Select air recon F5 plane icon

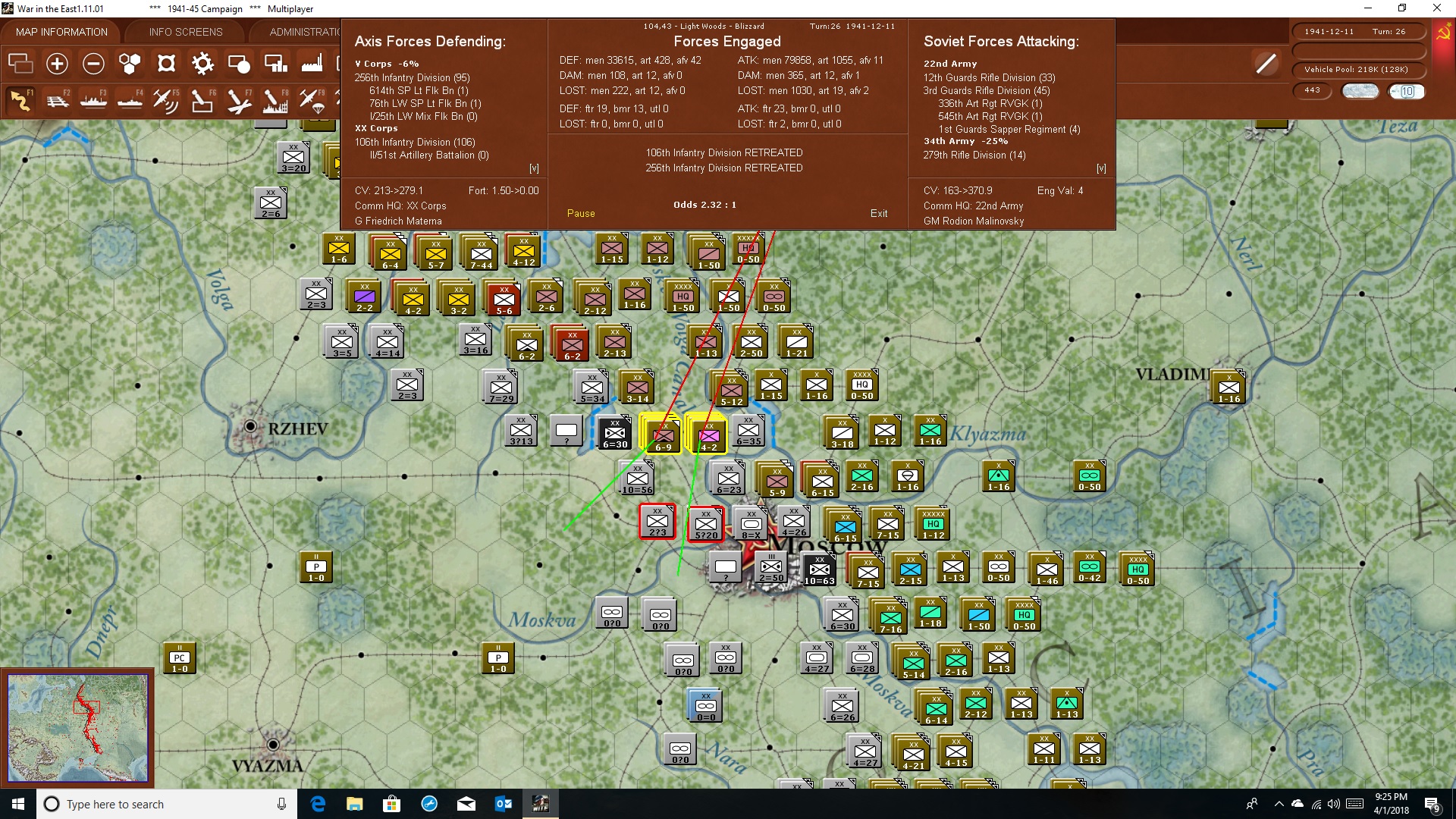166,100
